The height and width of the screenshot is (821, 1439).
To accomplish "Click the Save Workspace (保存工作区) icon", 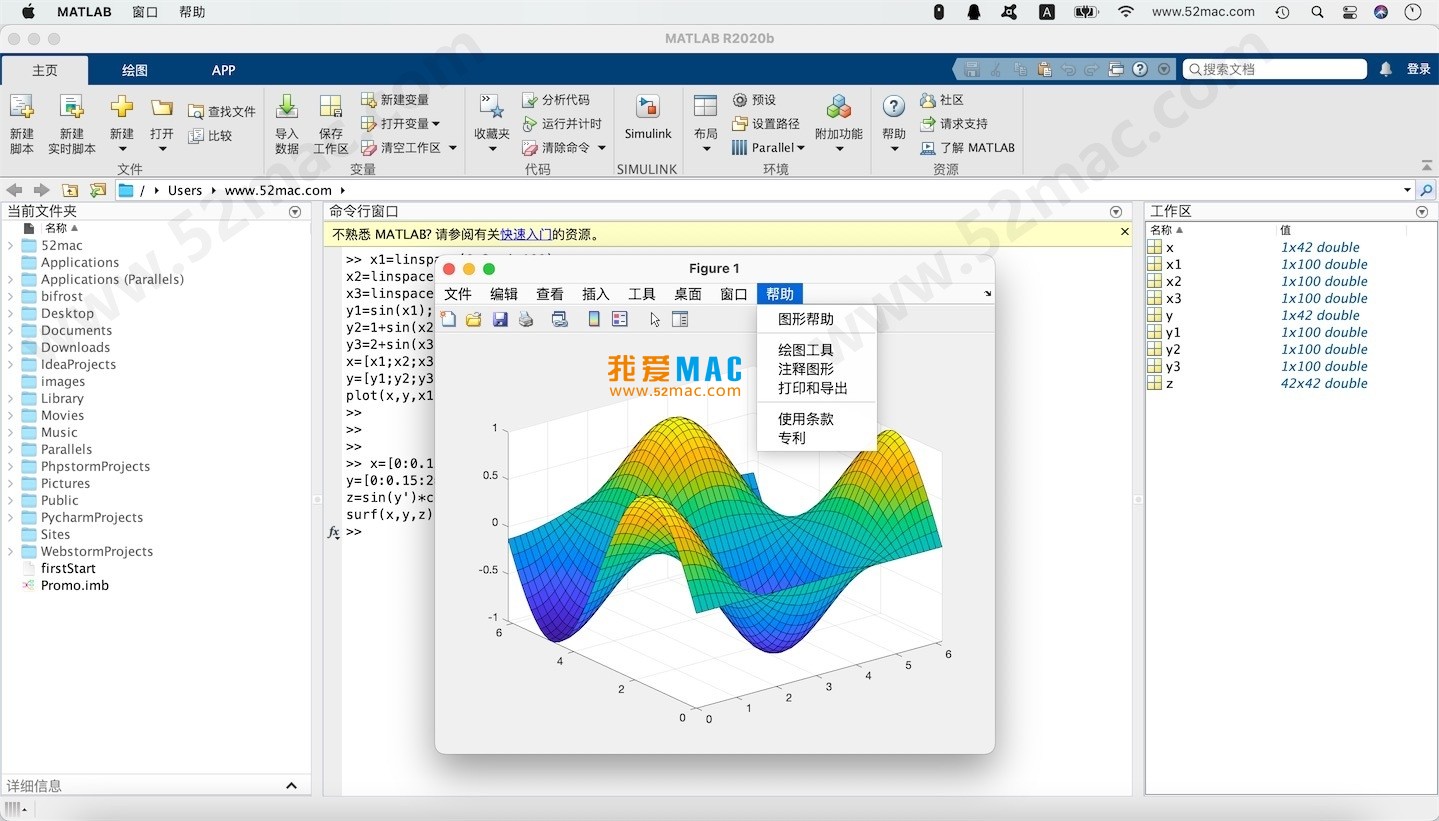I will click(x=331, y=108).
